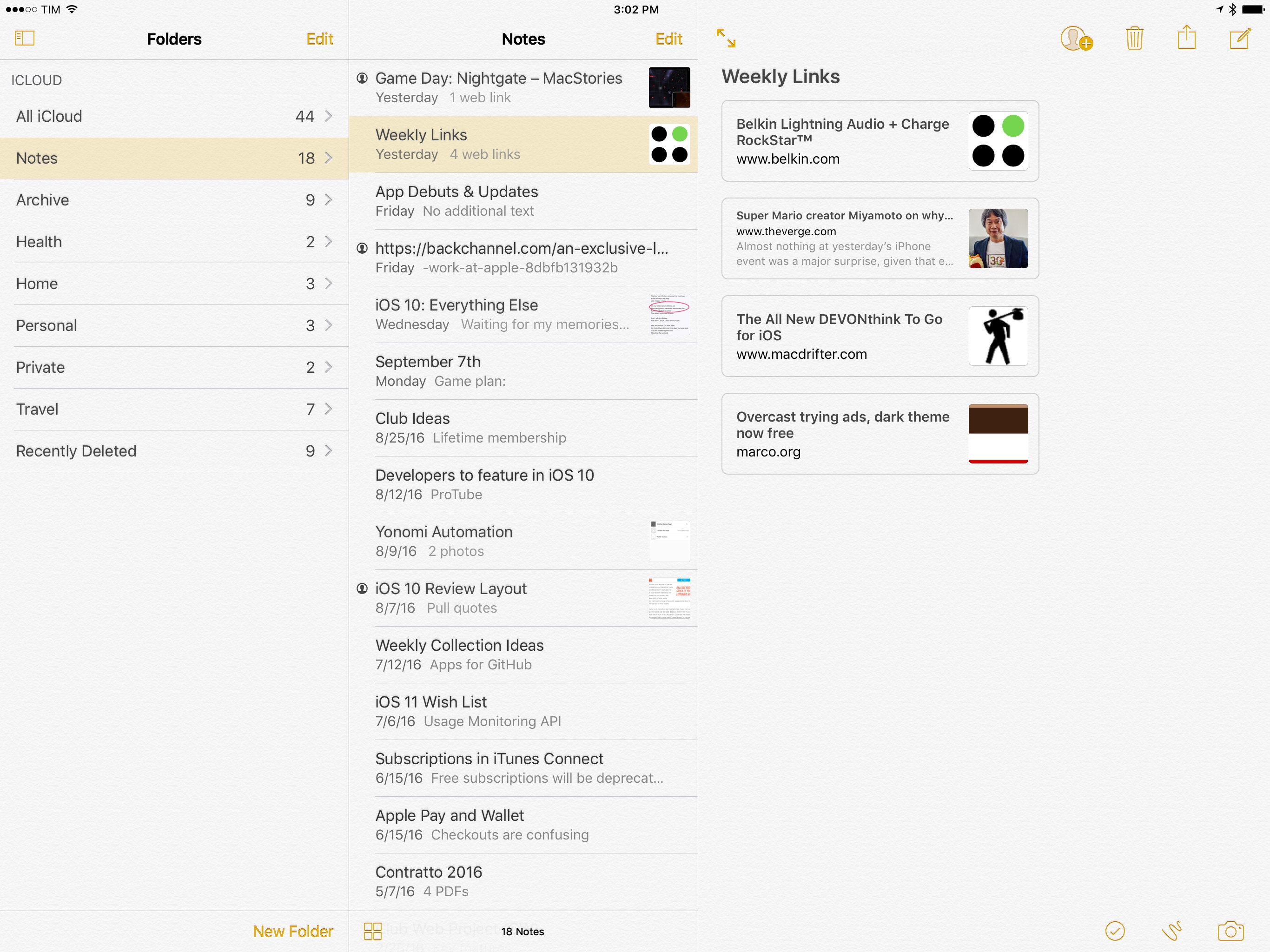Select the App Debuts & Updates note
This screenshot has height=952, width=1270.
pos(523,201)
